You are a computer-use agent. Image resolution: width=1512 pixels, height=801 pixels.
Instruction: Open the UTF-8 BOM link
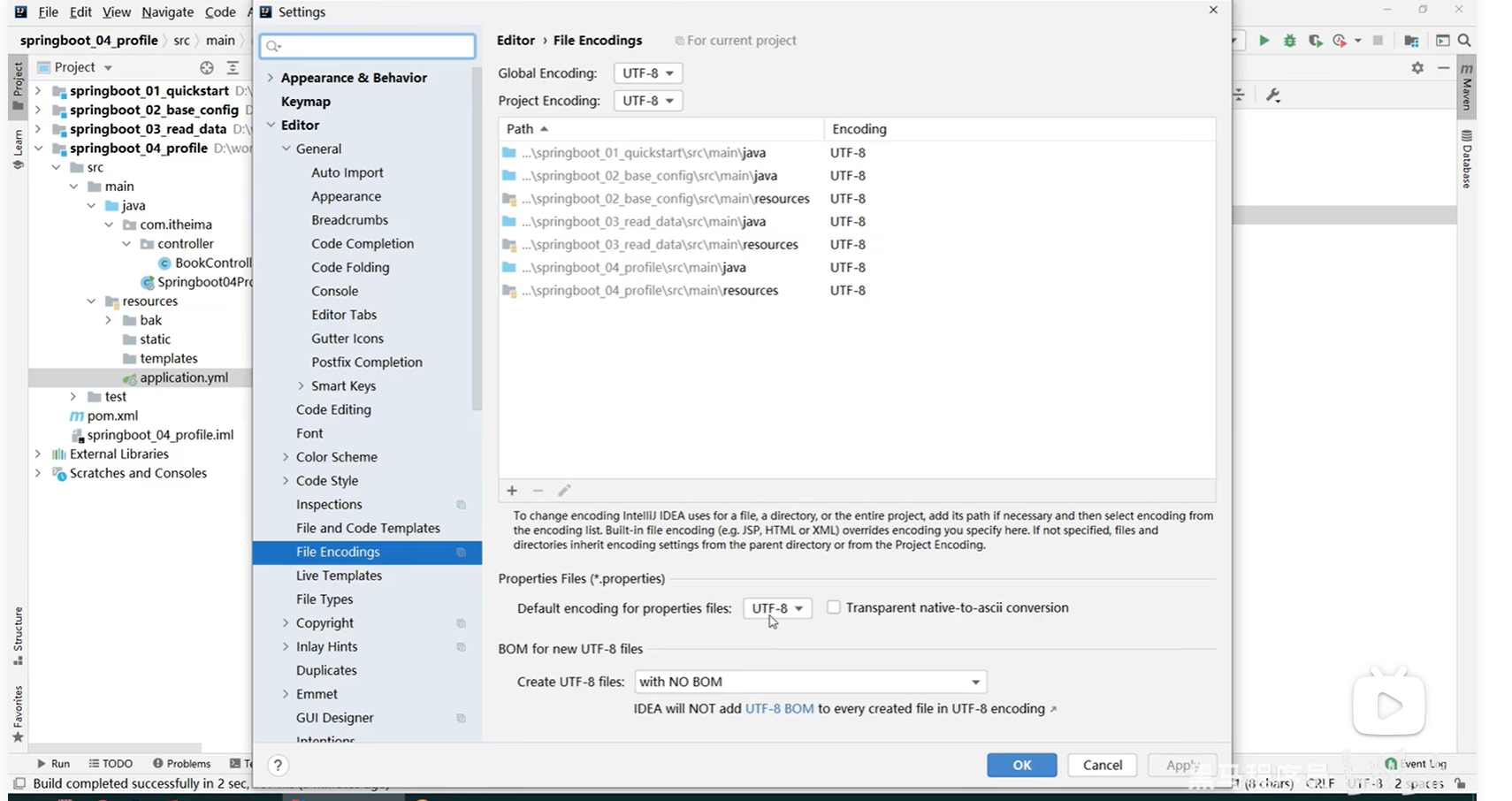click(x=779, y=709)
